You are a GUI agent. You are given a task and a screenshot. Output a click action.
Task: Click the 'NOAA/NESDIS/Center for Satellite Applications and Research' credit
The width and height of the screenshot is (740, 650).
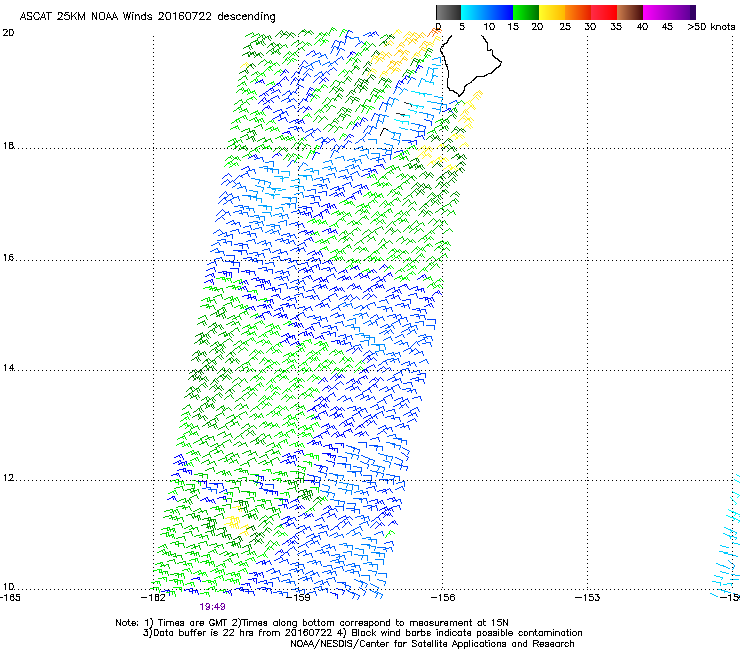click(432, 644)
